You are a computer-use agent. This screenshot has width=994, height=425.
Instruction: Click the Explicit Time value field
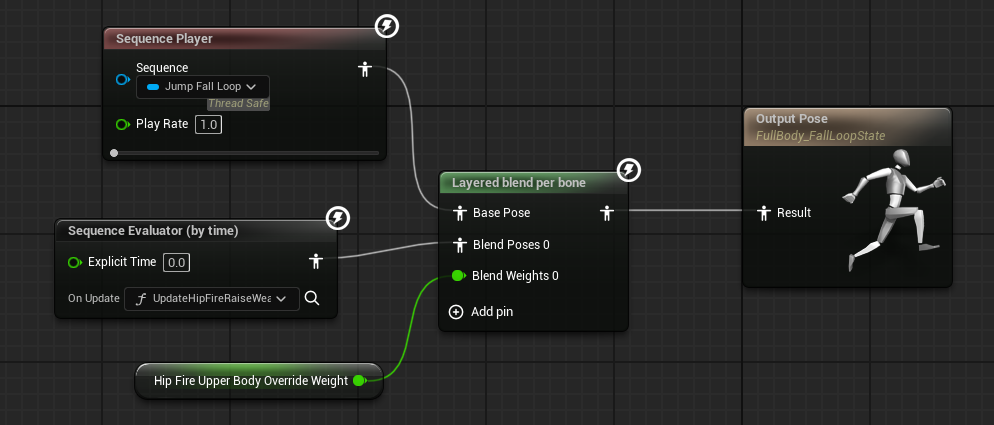click(x=176, y=262)
